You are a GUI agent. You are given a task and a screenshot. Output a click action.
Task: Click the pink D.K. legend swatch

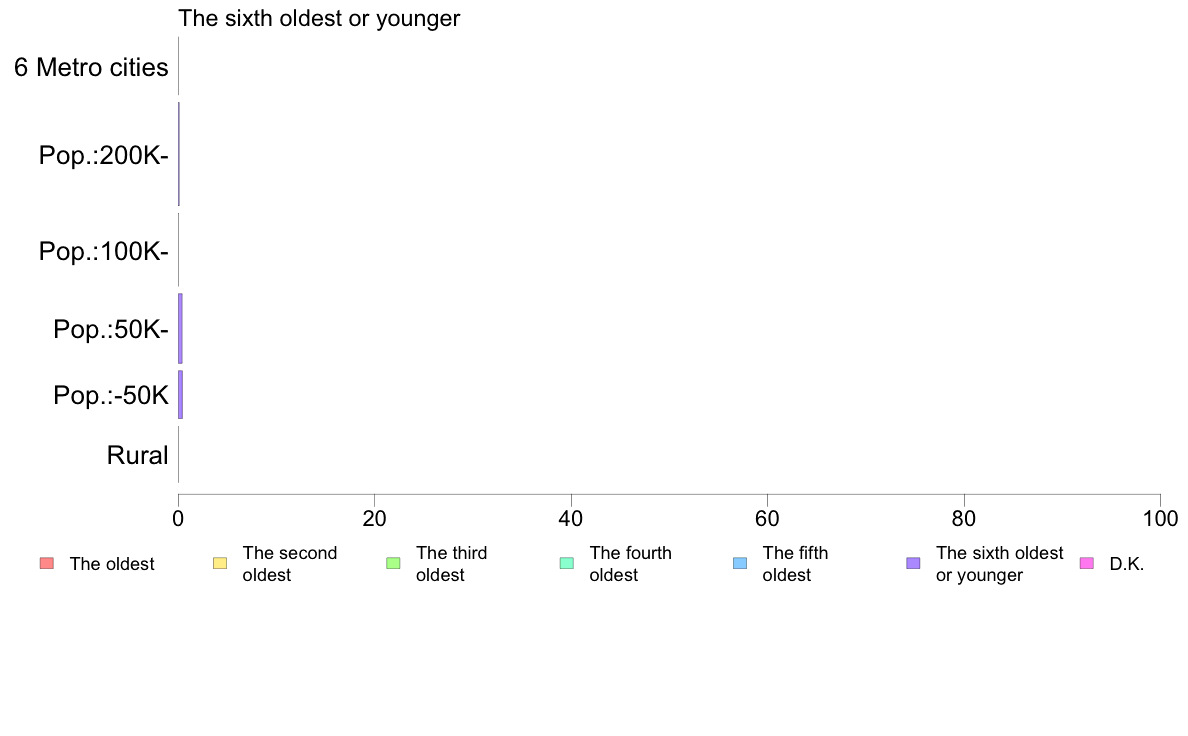[x=1086, y=563]
